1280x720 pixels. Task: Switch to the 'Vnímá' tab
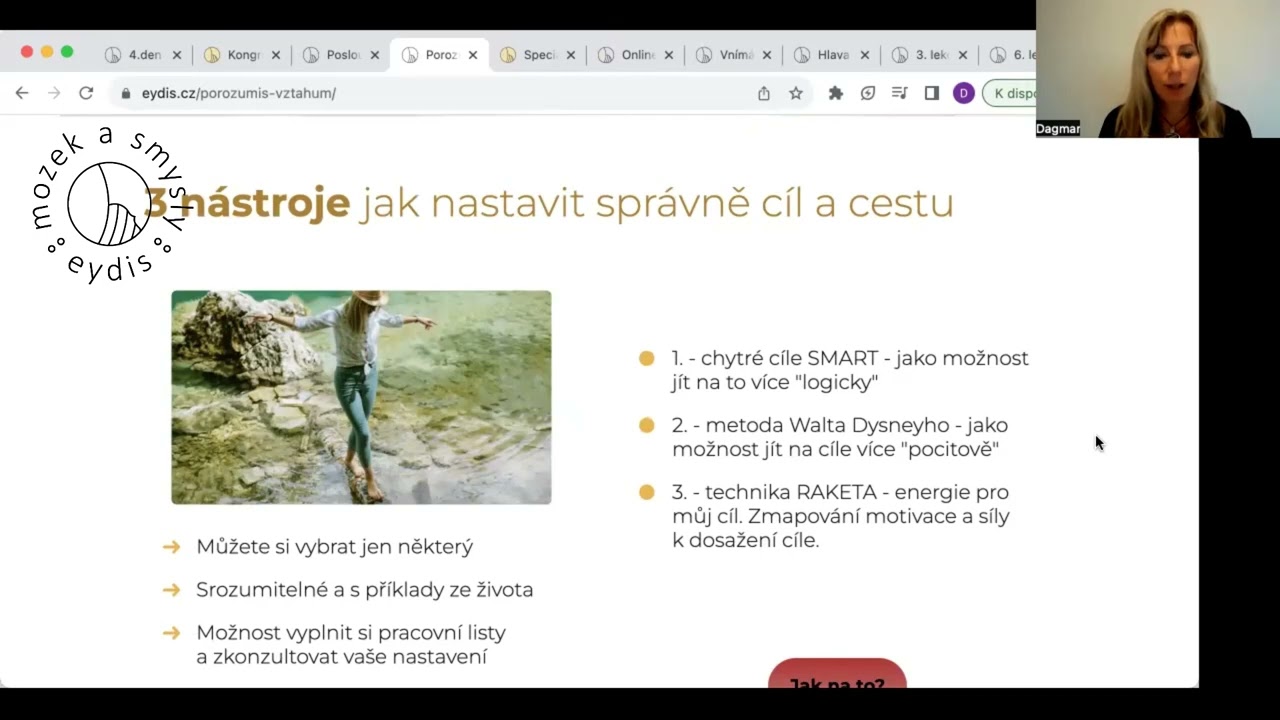coord(736,55)
